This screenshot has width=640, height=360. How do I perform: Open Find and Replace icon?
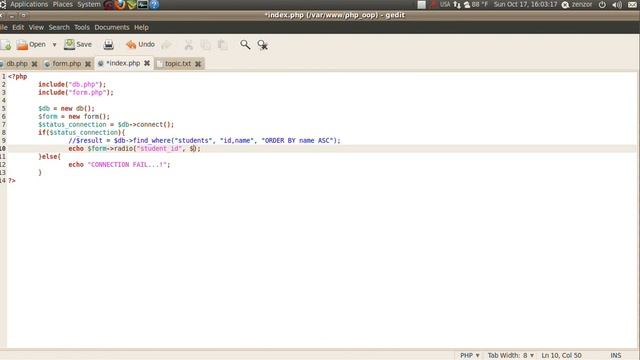(262, 45)
